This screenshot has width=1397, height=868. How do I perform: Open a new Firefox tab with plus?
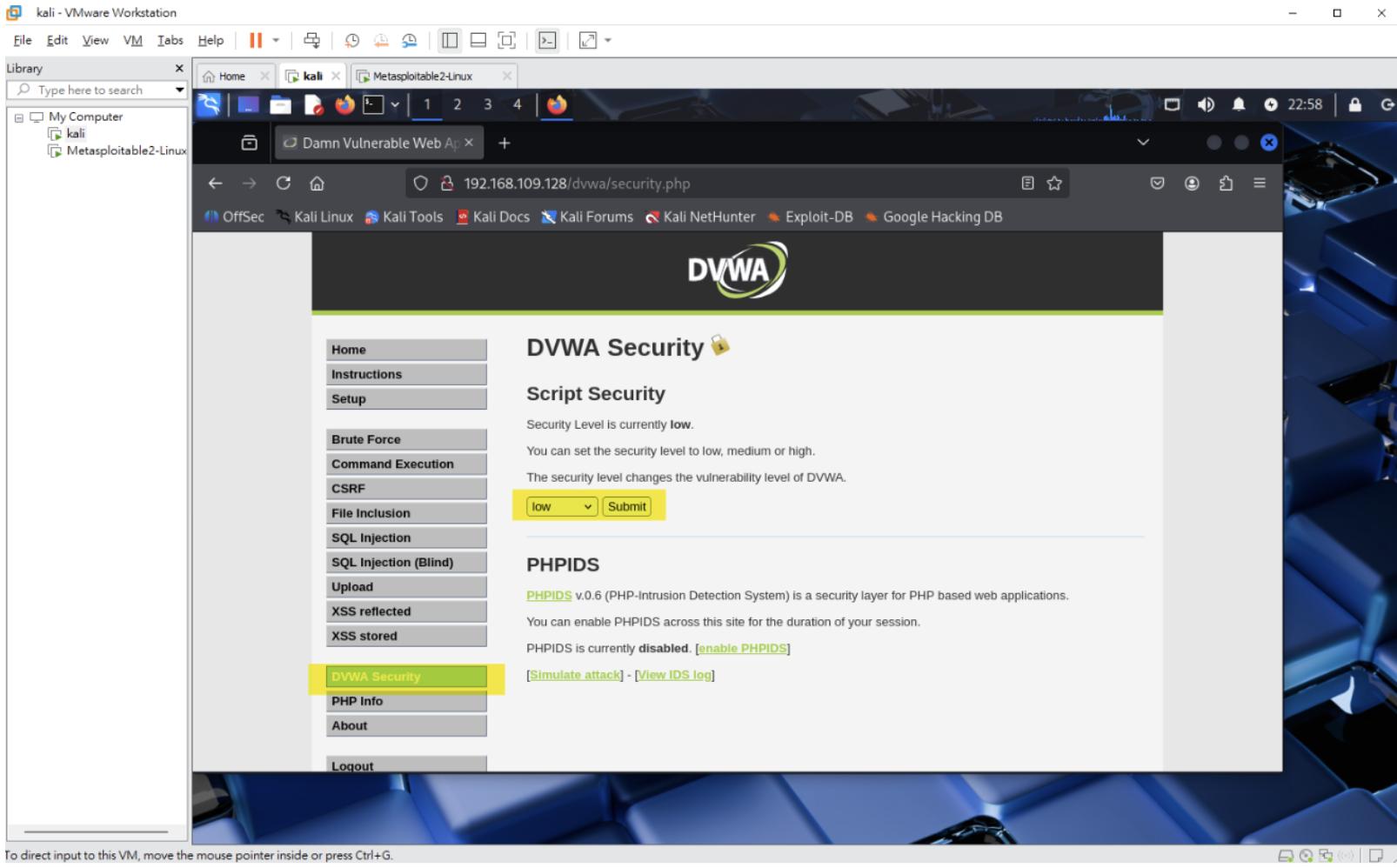(505, 143)
